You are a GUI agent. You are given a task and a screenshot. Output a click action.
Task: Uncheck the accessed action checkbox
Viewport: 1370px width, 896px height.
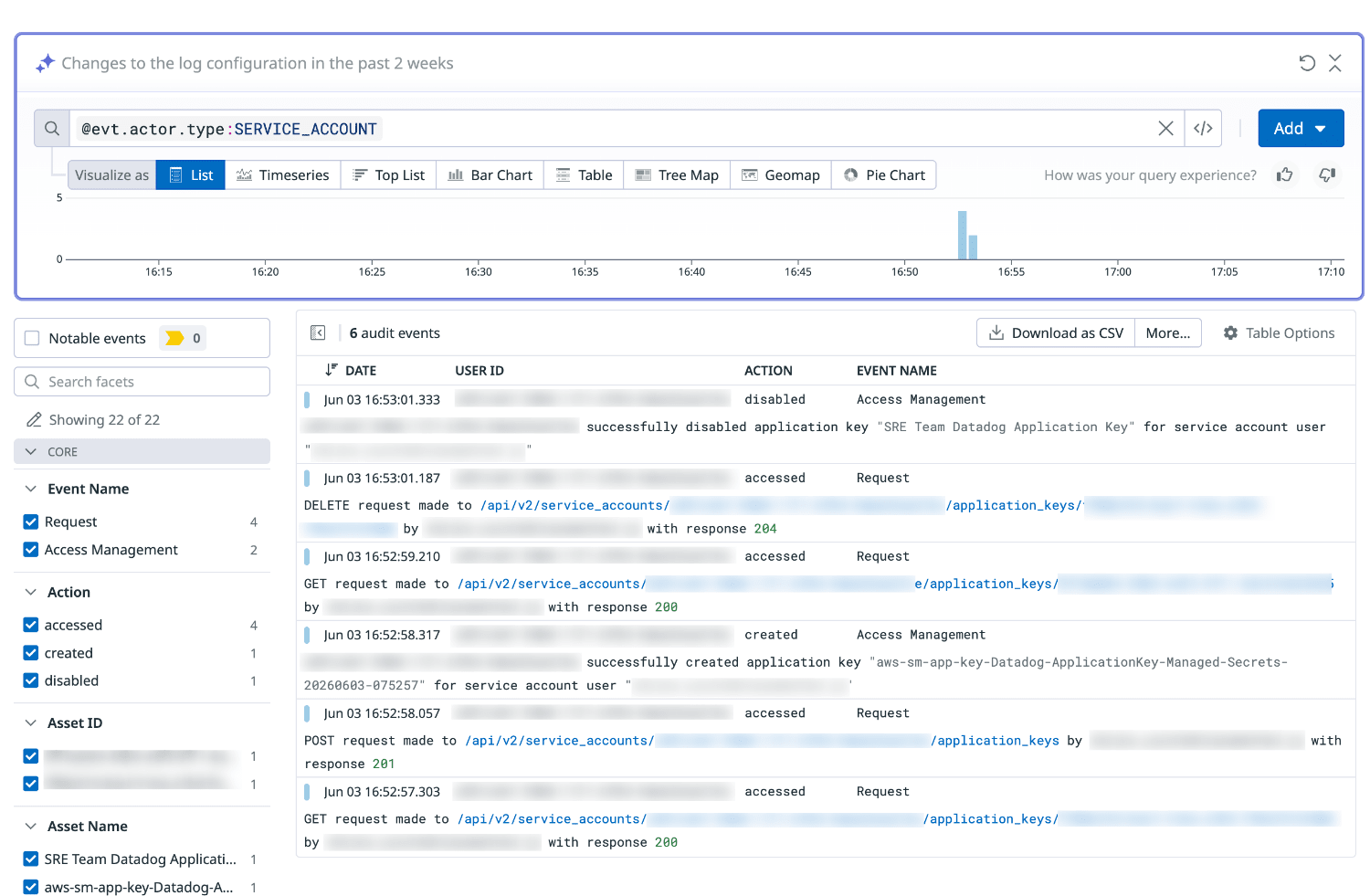pyautogui.click(x=31, y=625)
